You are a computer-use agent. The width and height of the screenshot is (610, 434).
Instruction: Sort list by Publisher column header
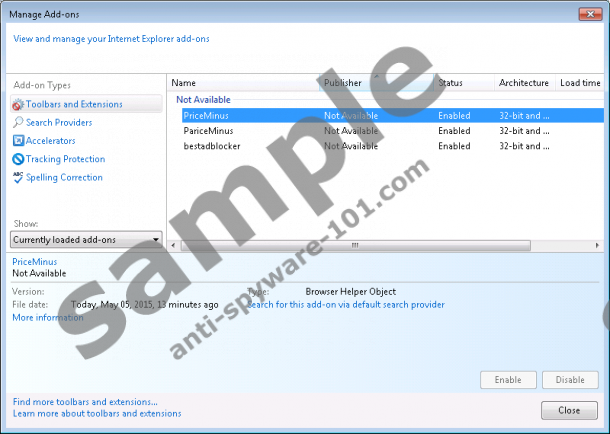pyautogui.click(x=343, y=83)
